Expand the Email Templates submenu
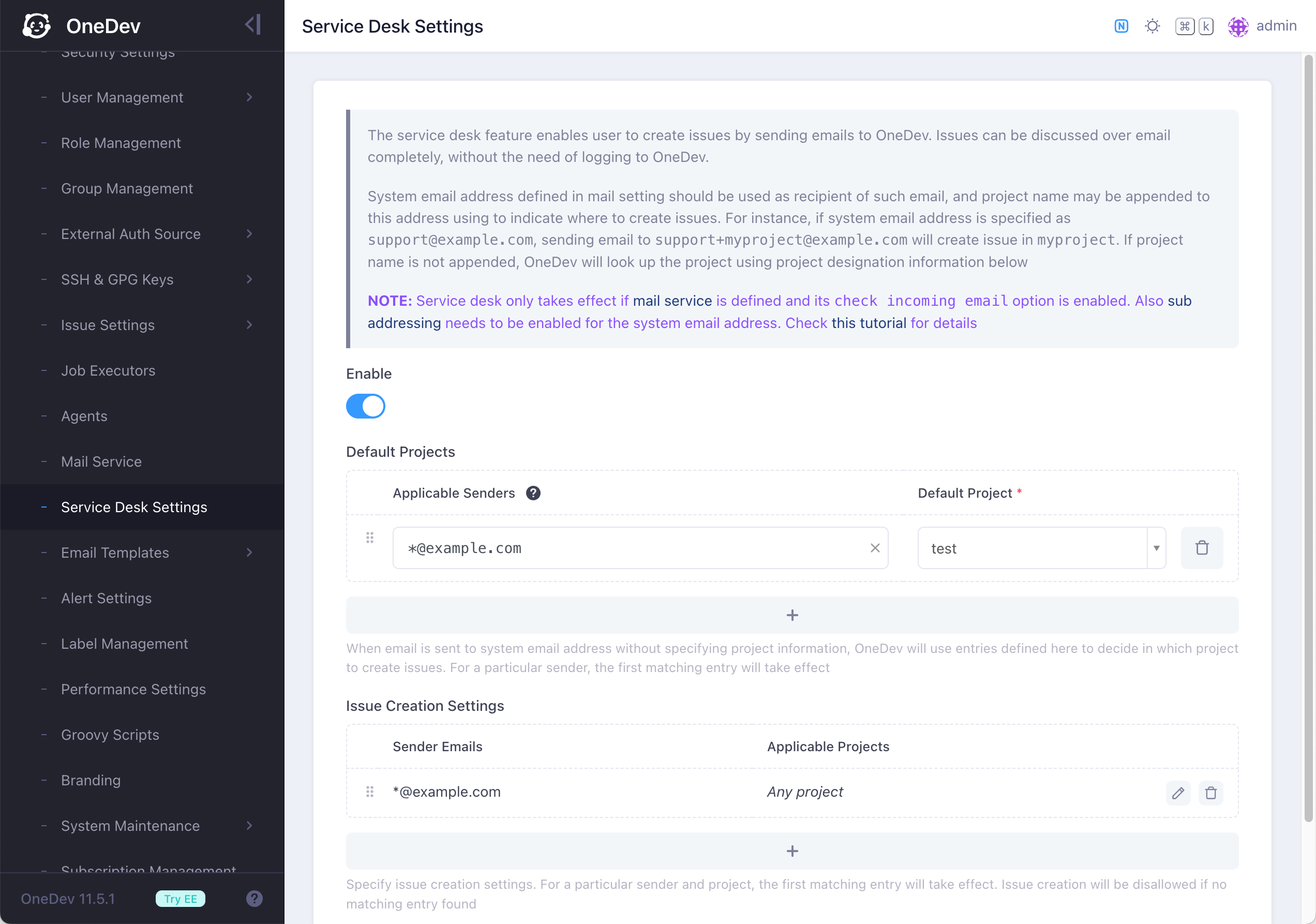The height and width of the screenshot is (924, 1316). click(x=249, y=553)
